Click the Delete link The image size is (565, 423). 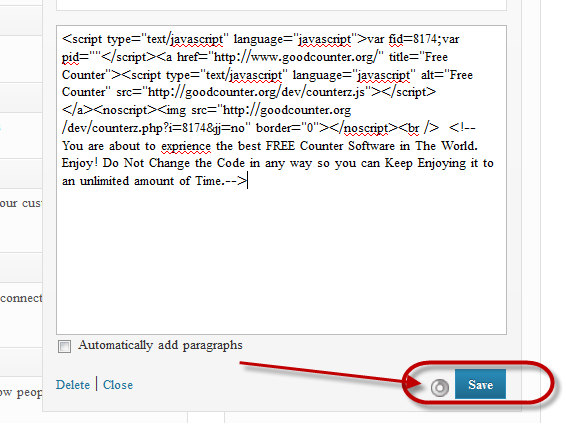pos(73,385)
